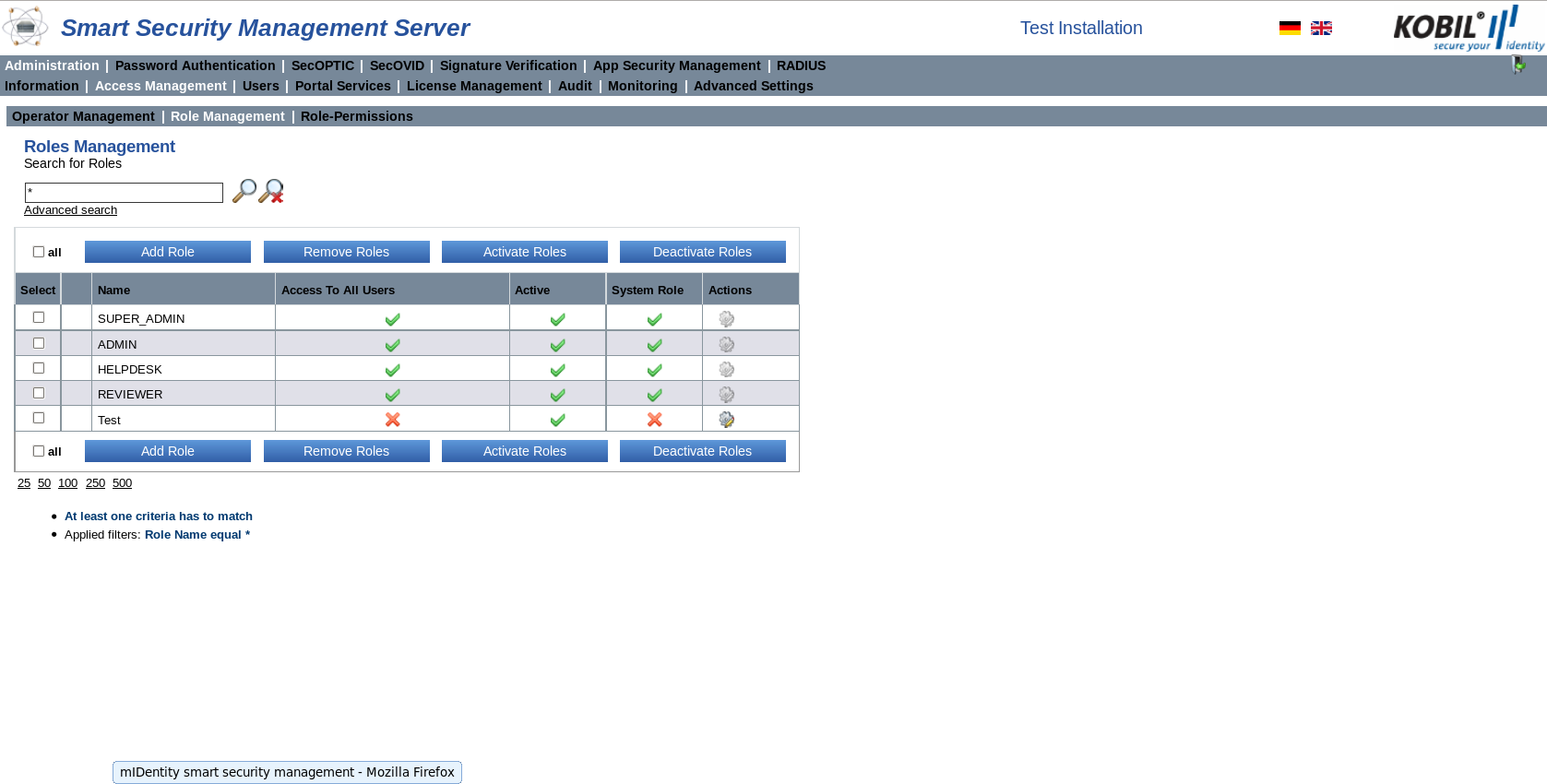
Task: Click red X in Test row System Role
Action: point(655,420)
